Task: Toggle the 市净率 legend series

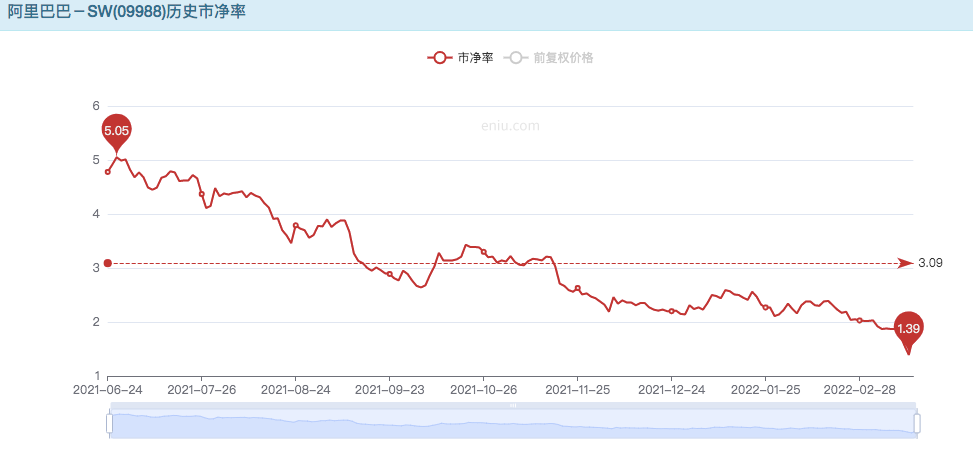Action: click(x=460, y=58)
